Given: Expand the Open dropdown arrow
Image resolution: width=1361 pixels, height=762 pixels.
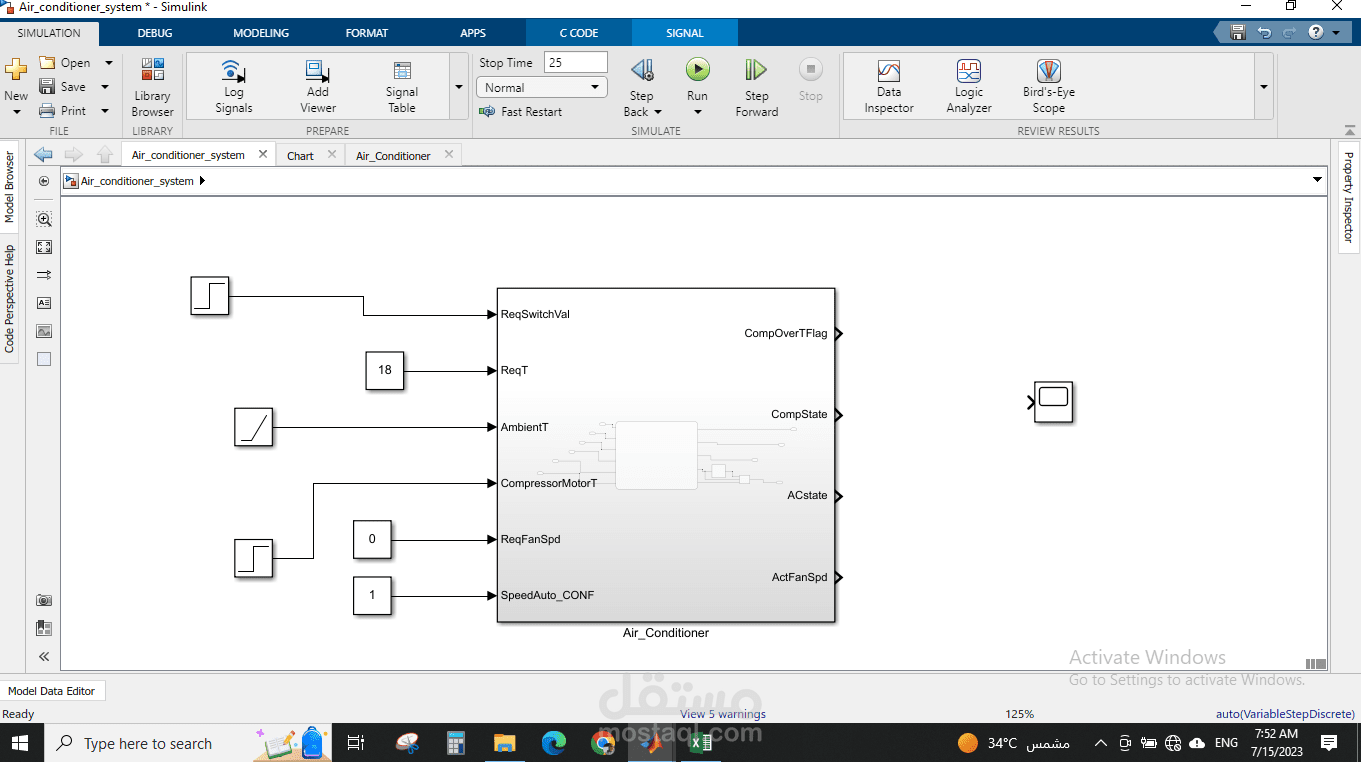Looking at the screenshot, I should click(108, 62).
